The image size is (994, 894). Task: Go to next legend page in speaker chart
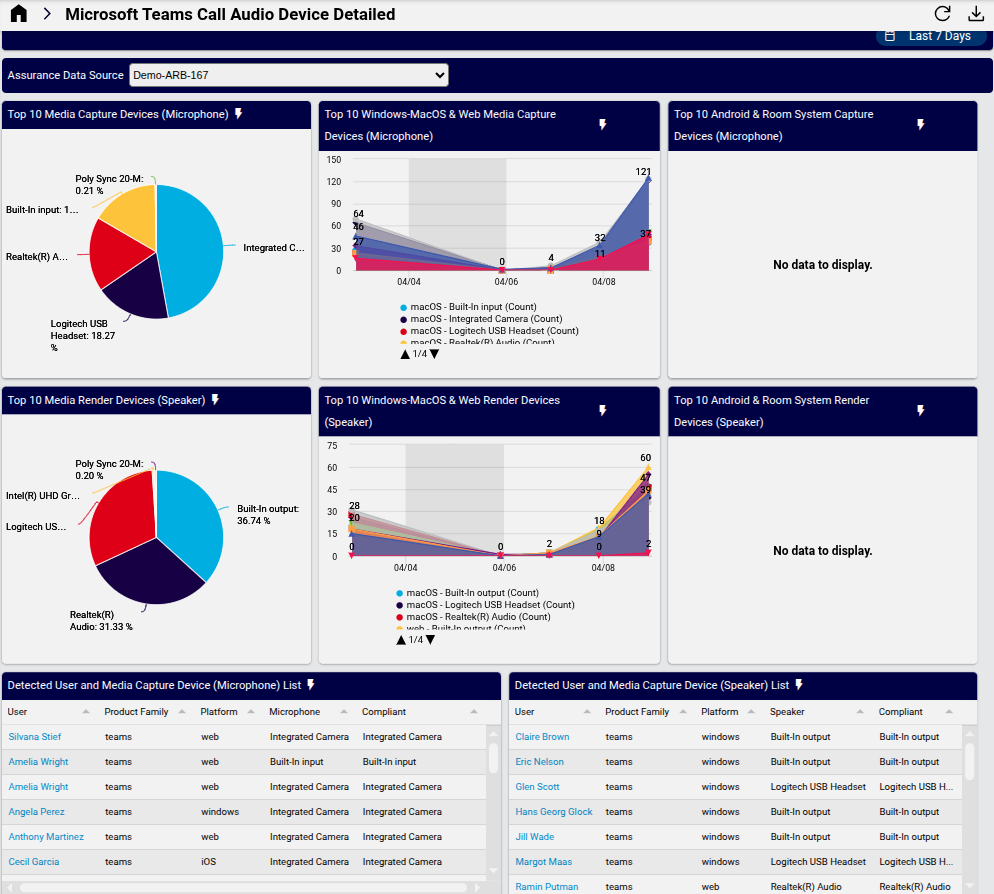430,640
